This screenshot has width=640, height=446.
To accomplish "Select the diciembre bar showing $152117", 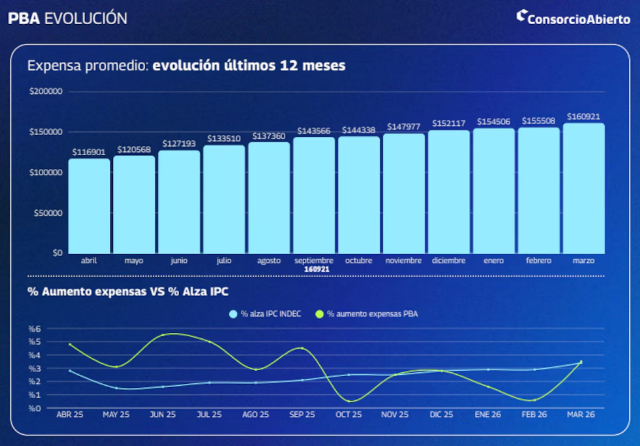I will click(449, 191).
